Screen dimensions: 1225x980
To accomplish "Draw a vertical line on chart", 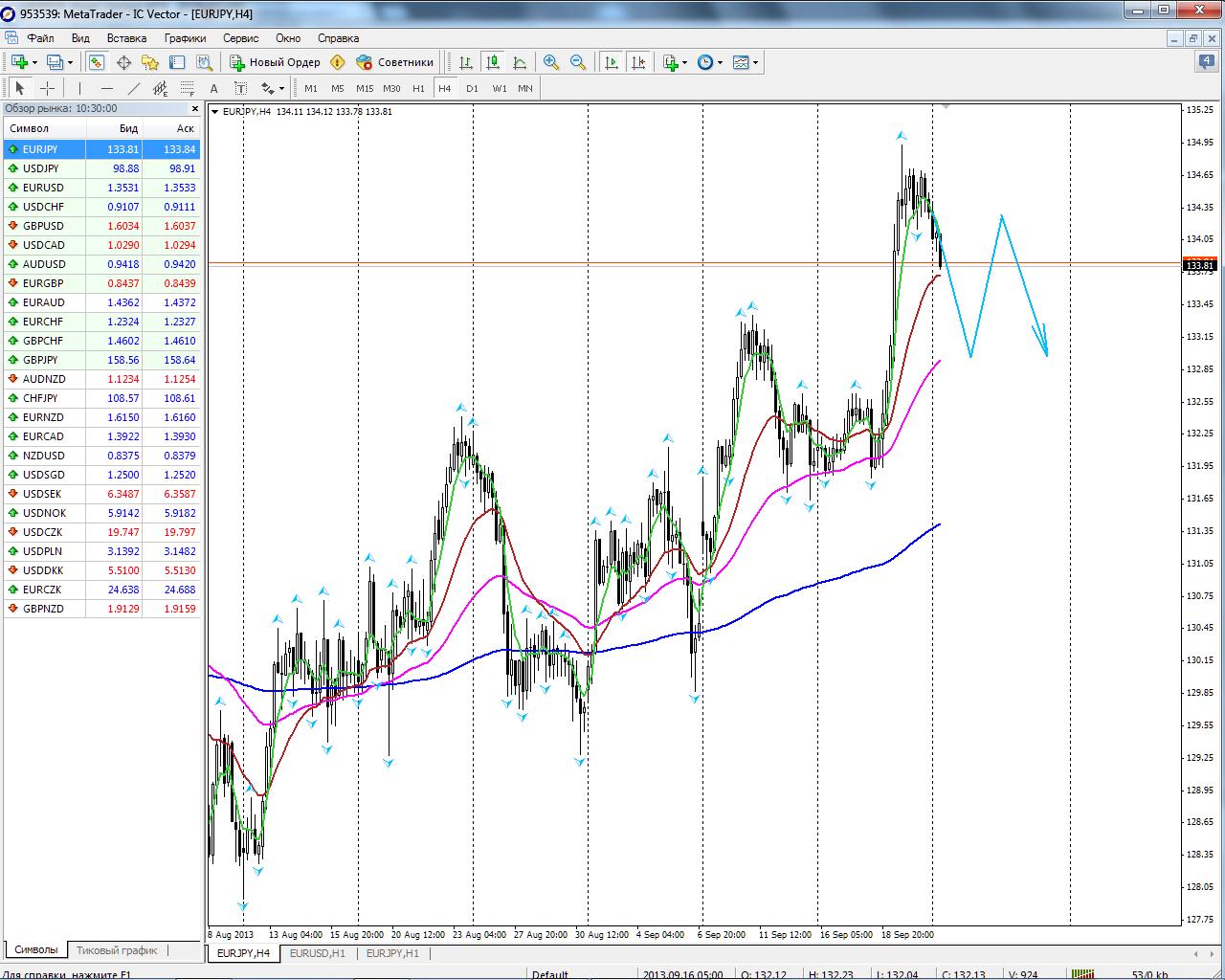I will pyautogui.click(x=79, y=88).
